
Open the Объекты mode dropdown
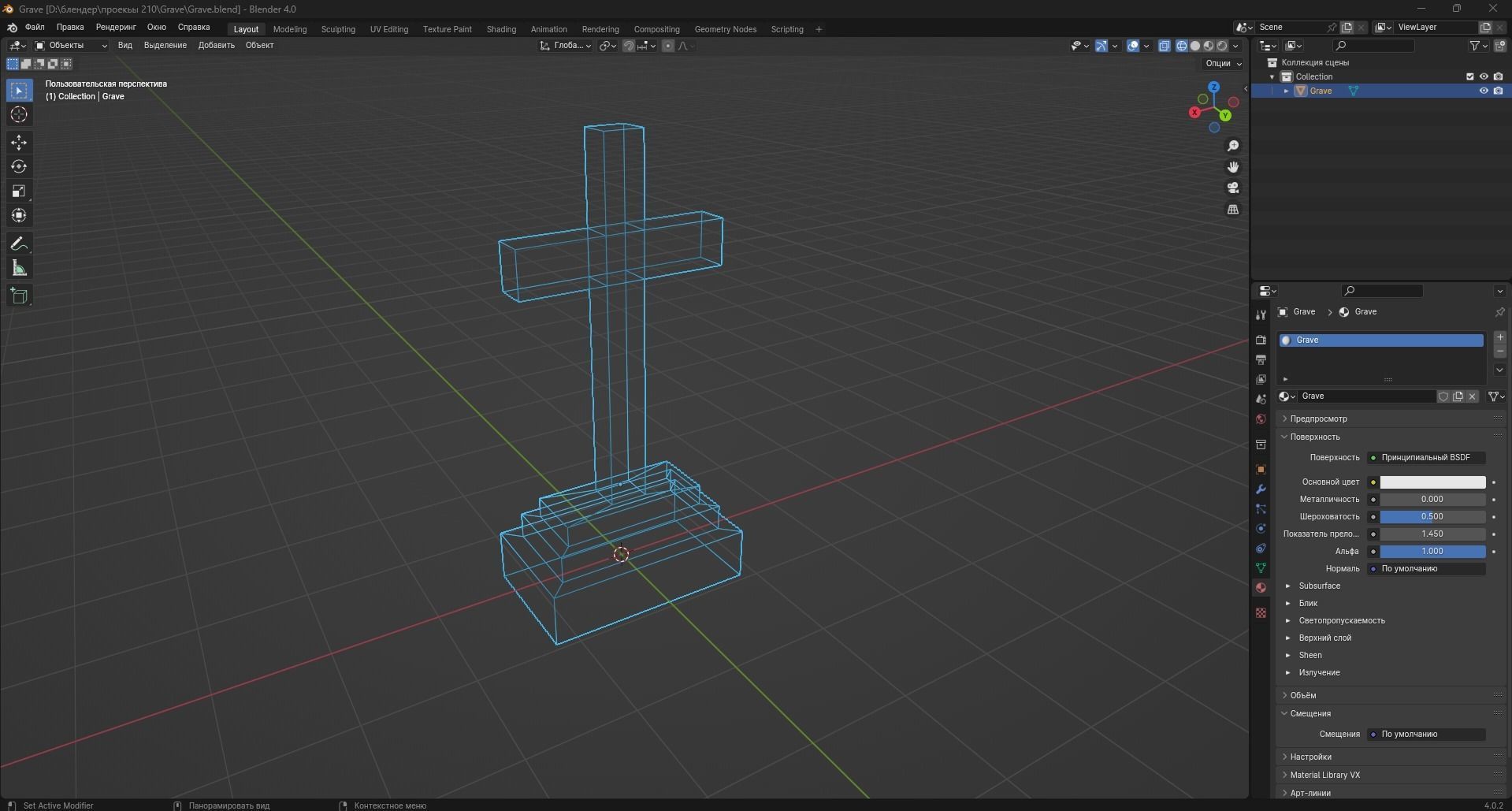(x=71, y=46)
